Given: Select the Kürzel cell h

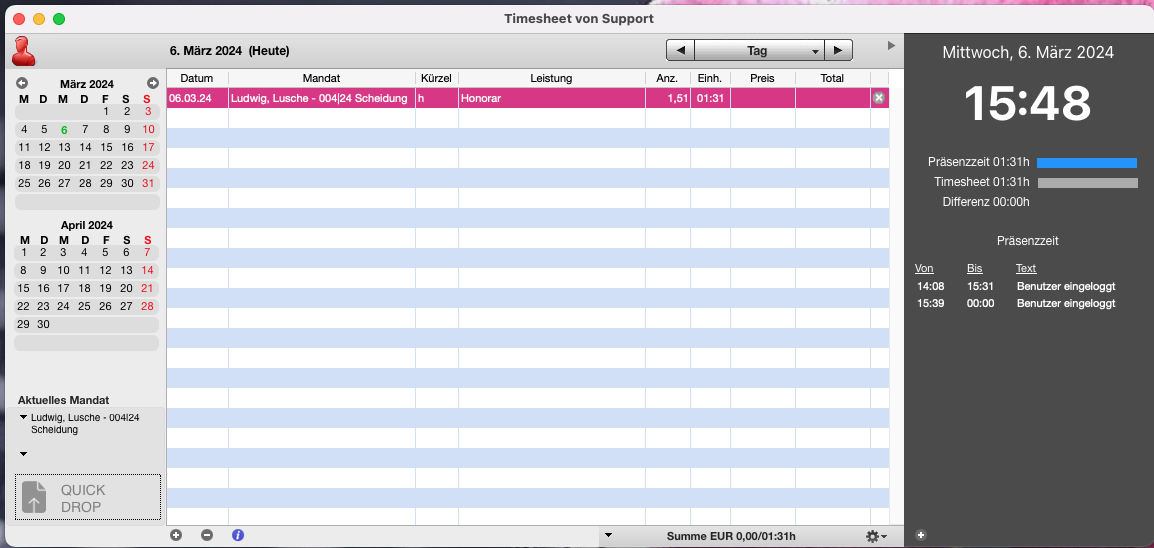Looking at the screenshot, I should [x=436, y=98].
